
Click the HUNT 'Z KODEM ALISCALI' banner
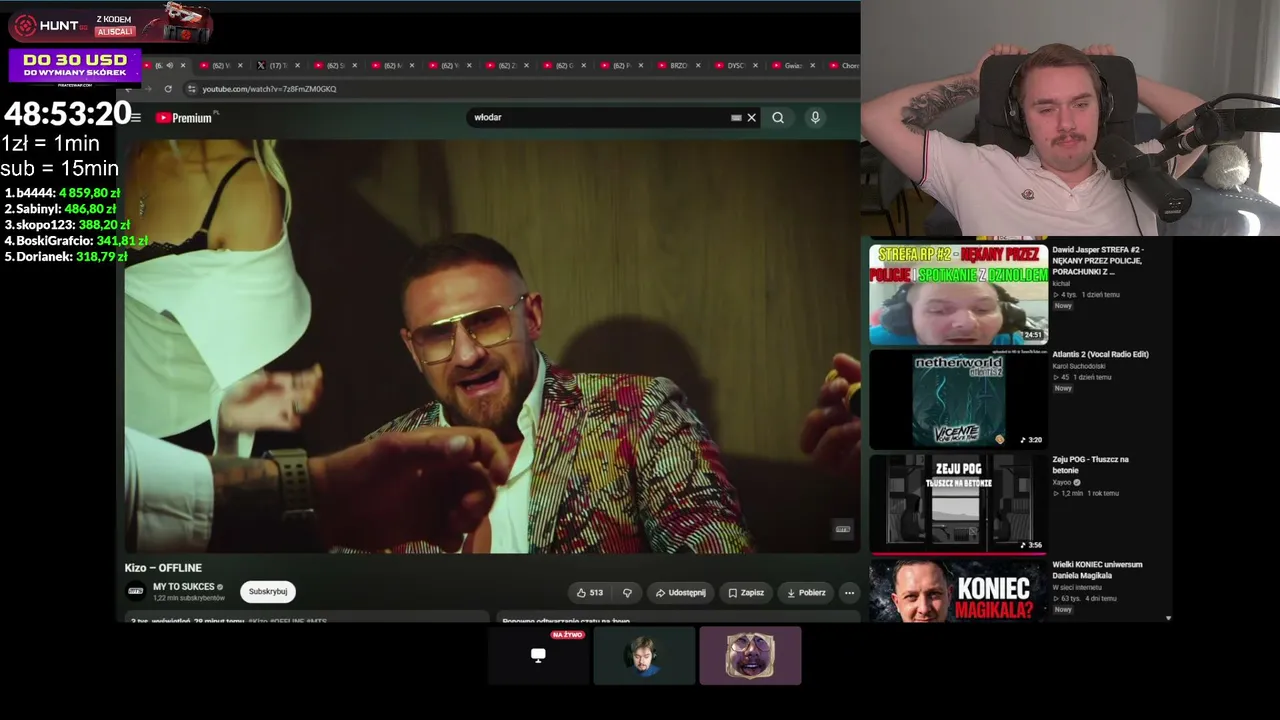[x=110, y=25]
